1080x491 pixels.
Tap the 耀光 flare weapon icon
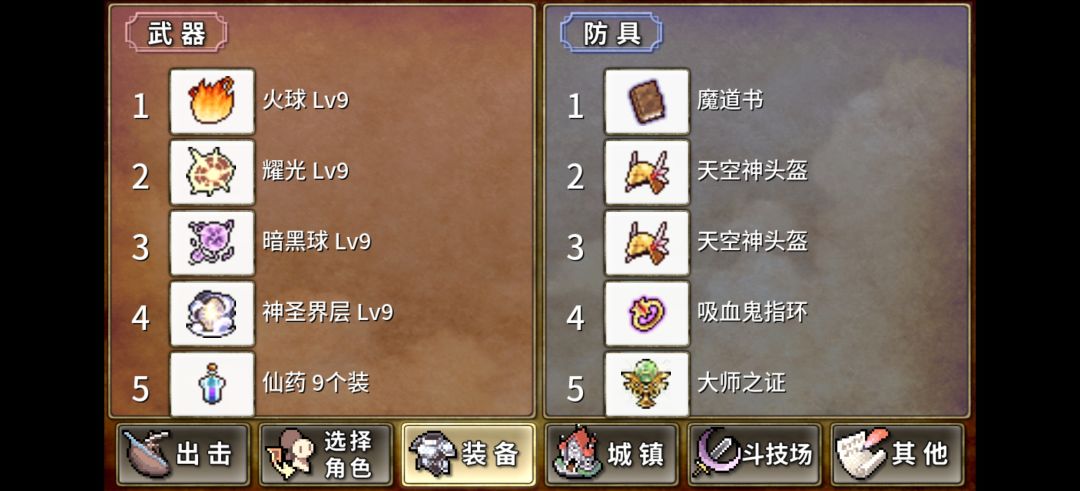212,171
